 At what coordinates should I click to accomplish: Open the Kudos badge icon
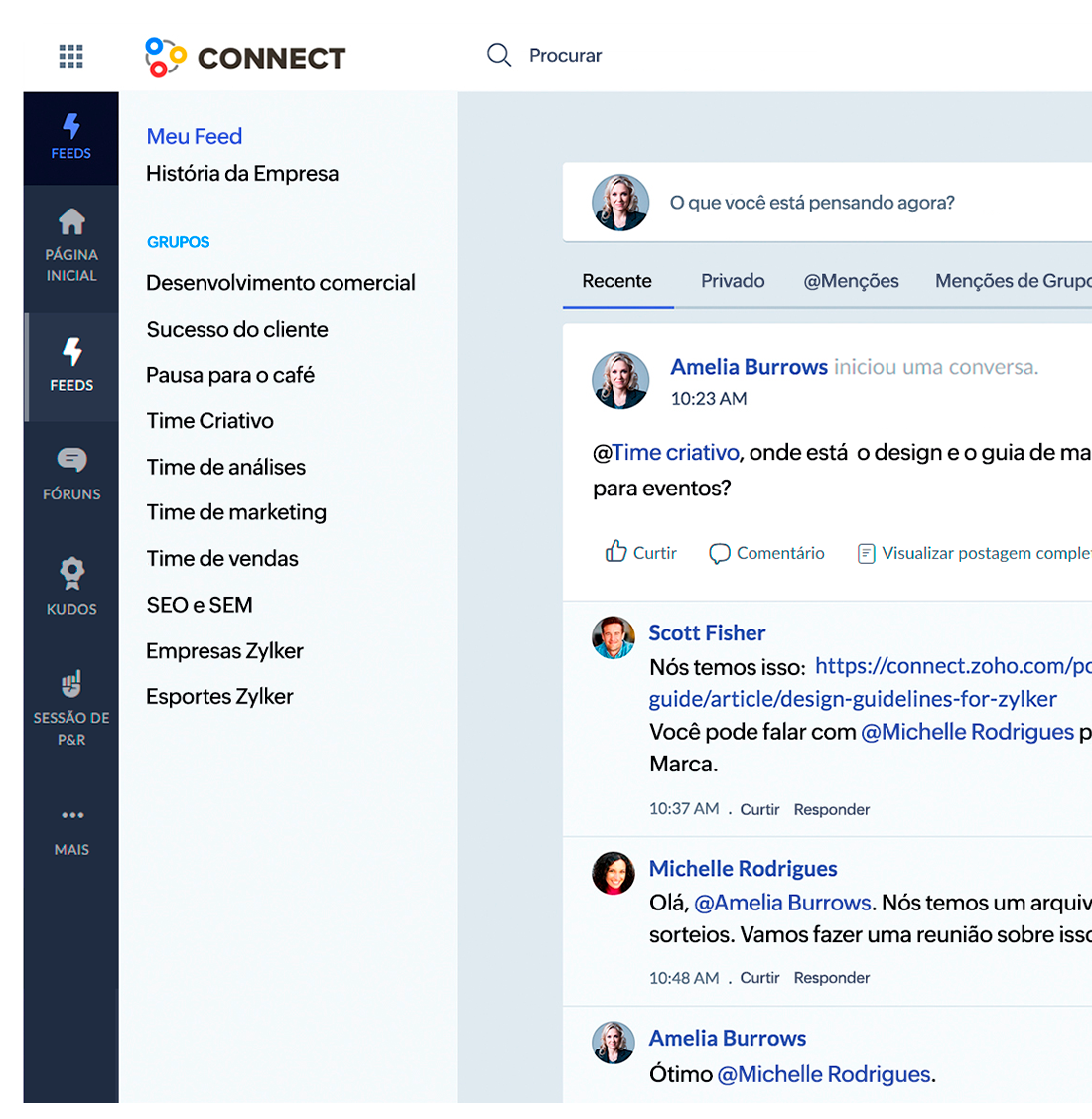pyautogui.click(x=71, y=573)
